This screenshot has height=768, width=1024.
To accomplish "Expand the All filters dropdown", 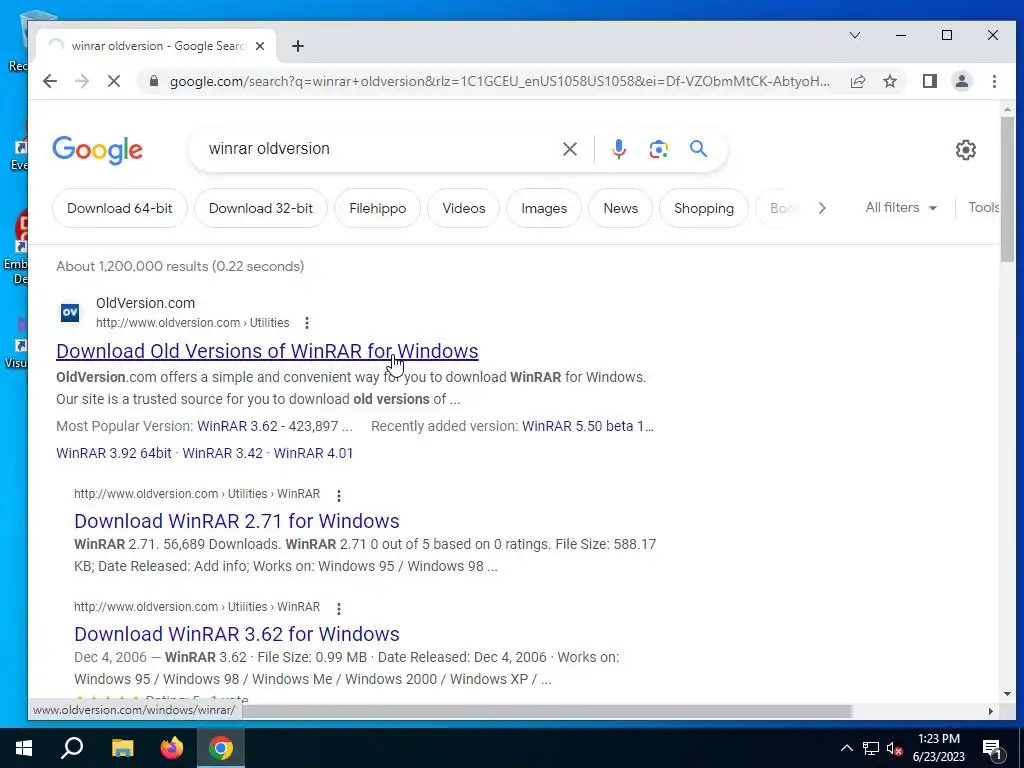I will (901, 208).
